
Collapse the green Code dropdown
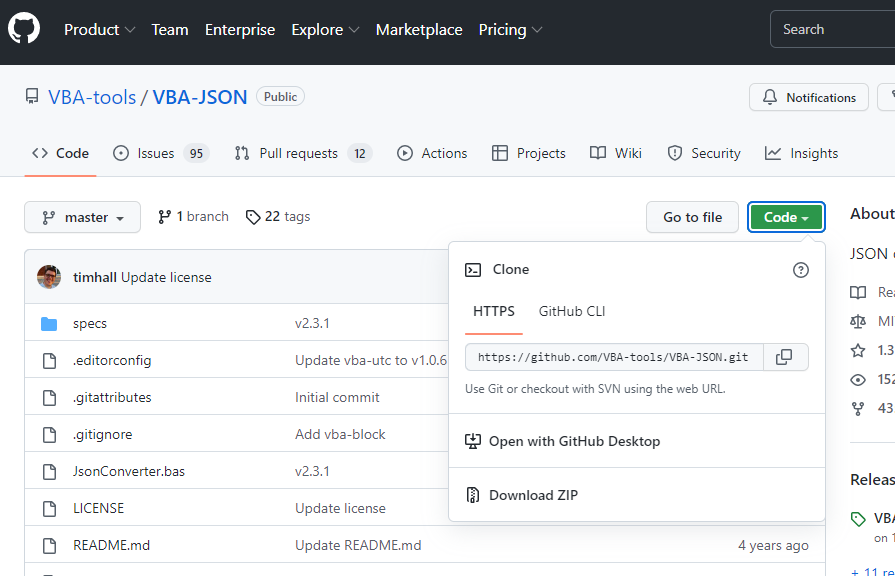click(x=786, y=217)
